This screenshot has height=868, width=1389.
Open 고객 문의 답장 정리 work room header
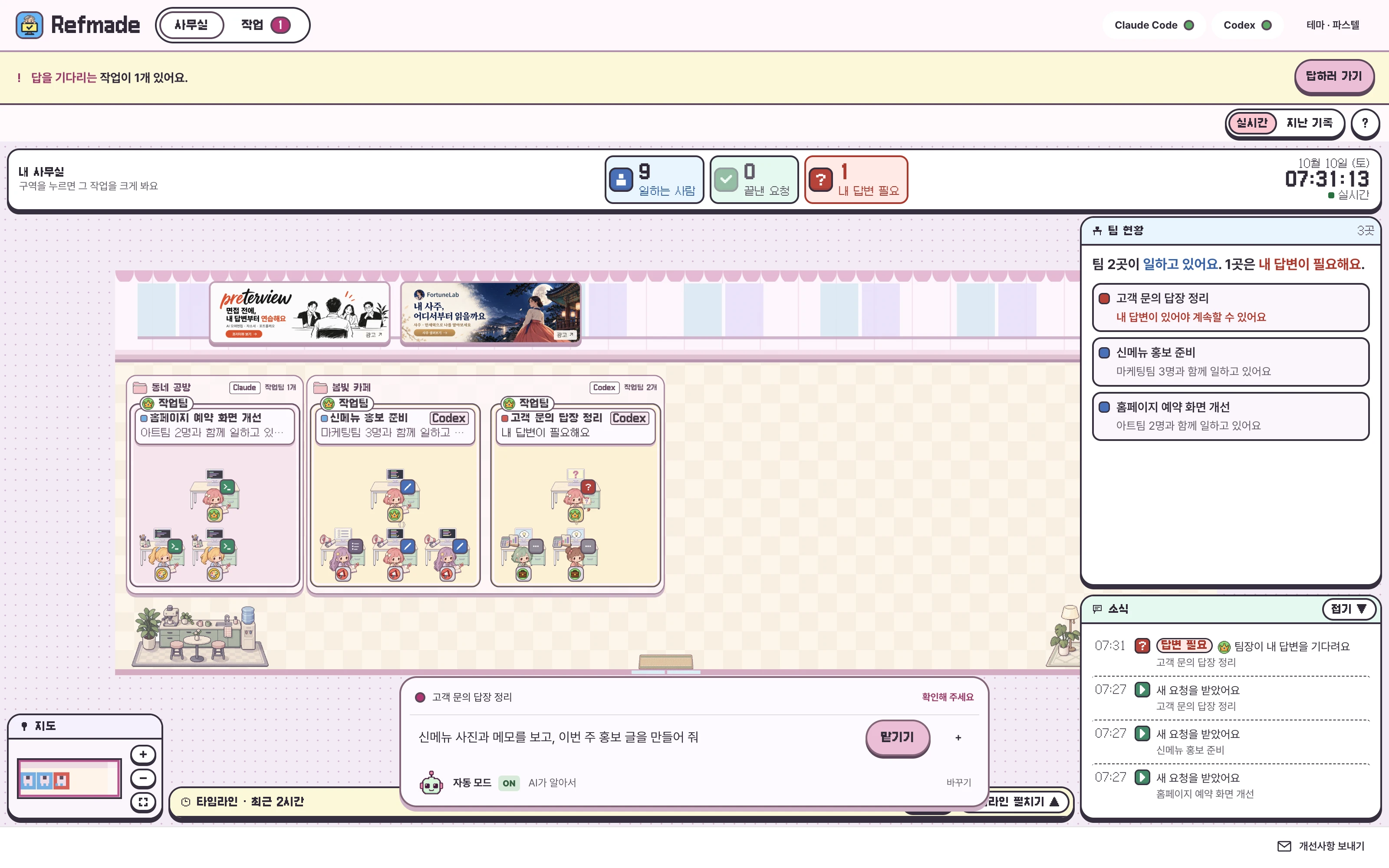pos(575,425)
